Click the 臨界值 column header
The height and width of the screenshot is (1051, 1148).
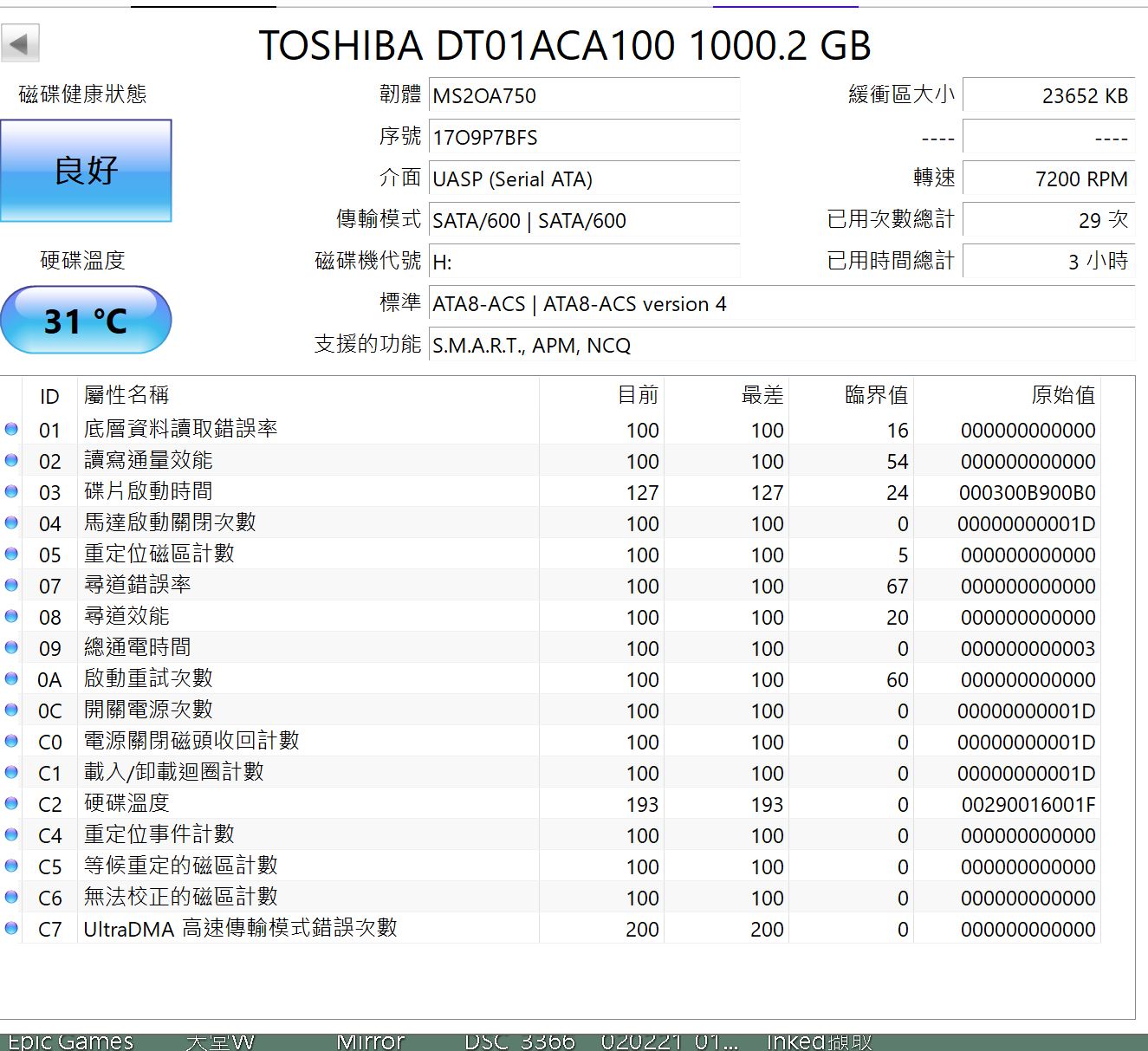(875, 396)
